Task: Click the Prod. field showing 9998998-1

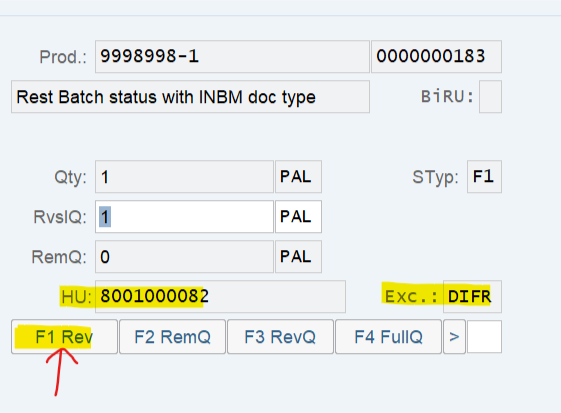Action: tap(232, 57)
